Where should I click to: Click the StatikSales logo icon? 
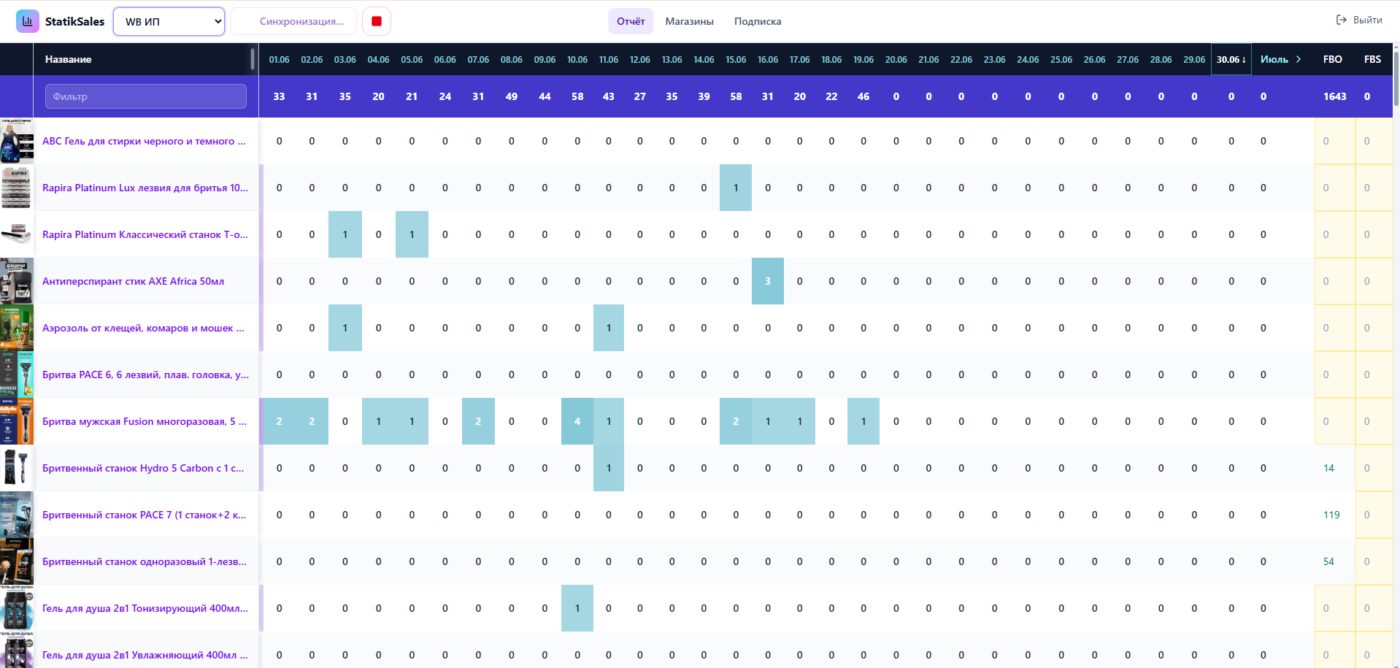tap(28, 21)
